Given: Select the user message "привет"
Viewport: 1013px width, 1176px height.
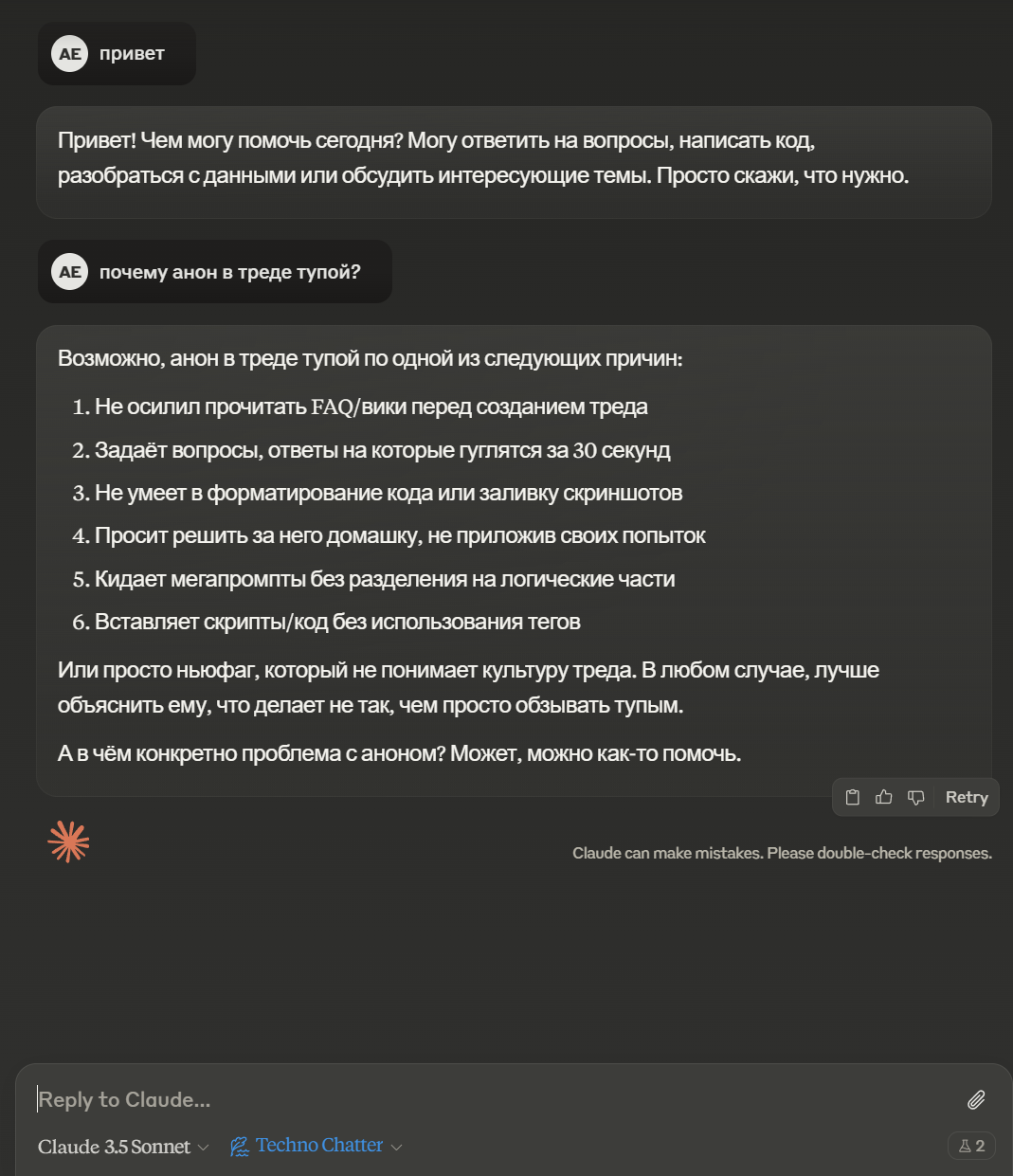Looking at the screenshot, I should click(132, 54).
